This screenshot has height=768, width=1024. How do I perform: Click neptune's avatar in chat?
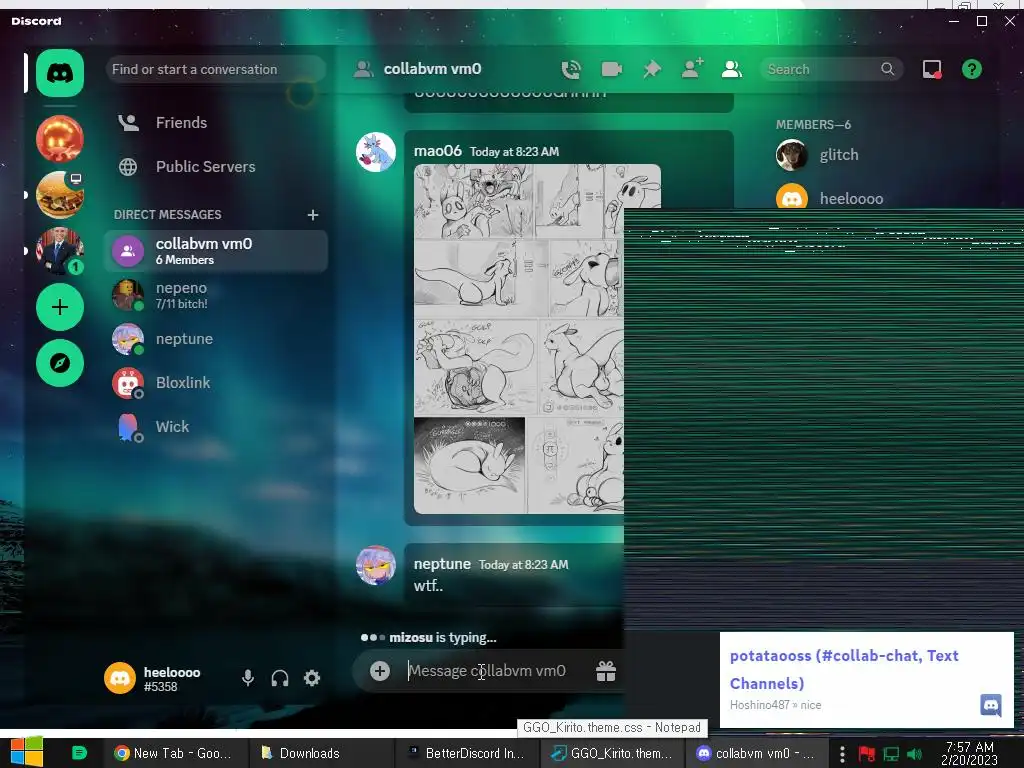click(x=376, y=566)
